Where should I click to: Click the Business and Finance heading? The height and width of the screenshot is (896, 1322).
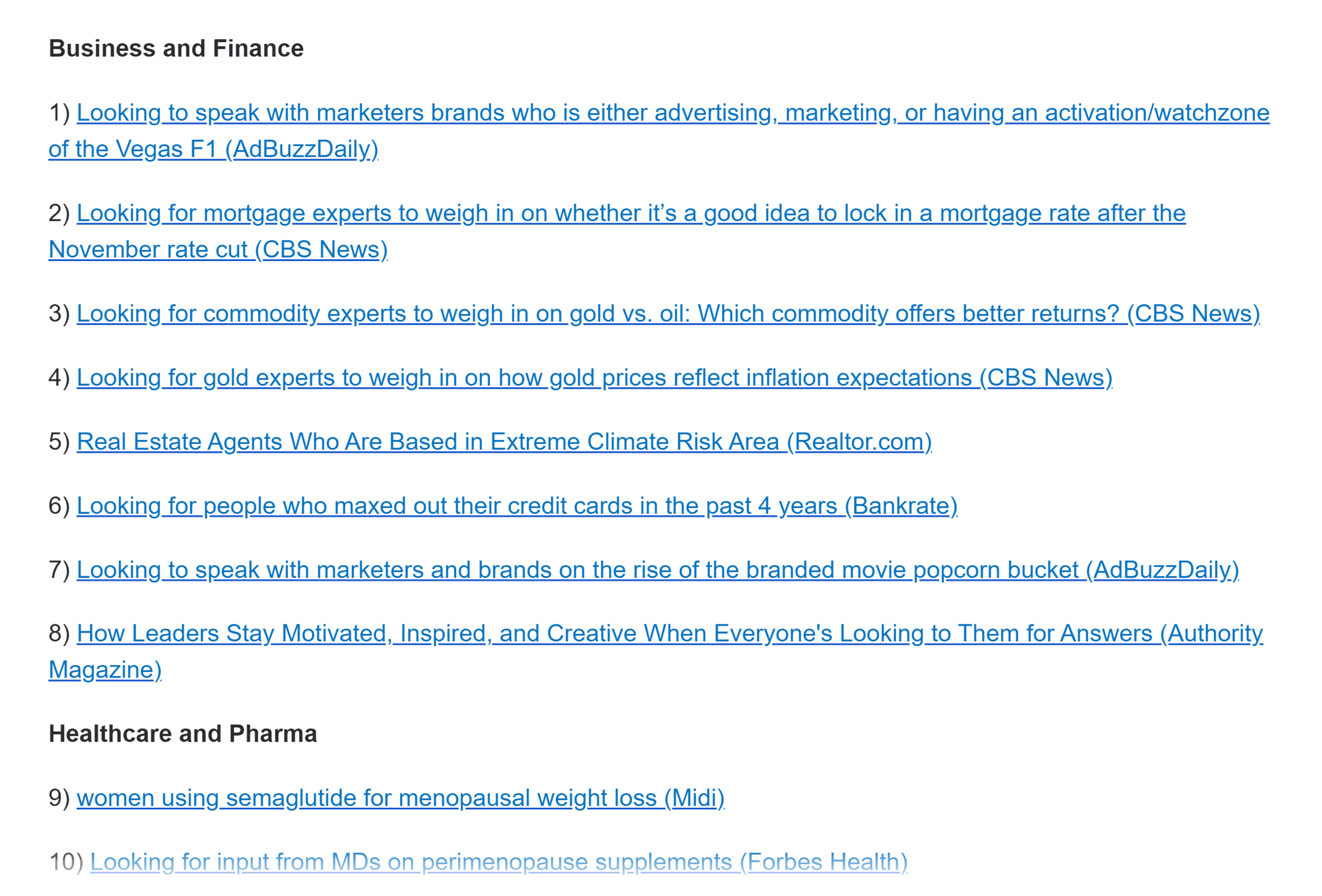(x=176, y=49)
